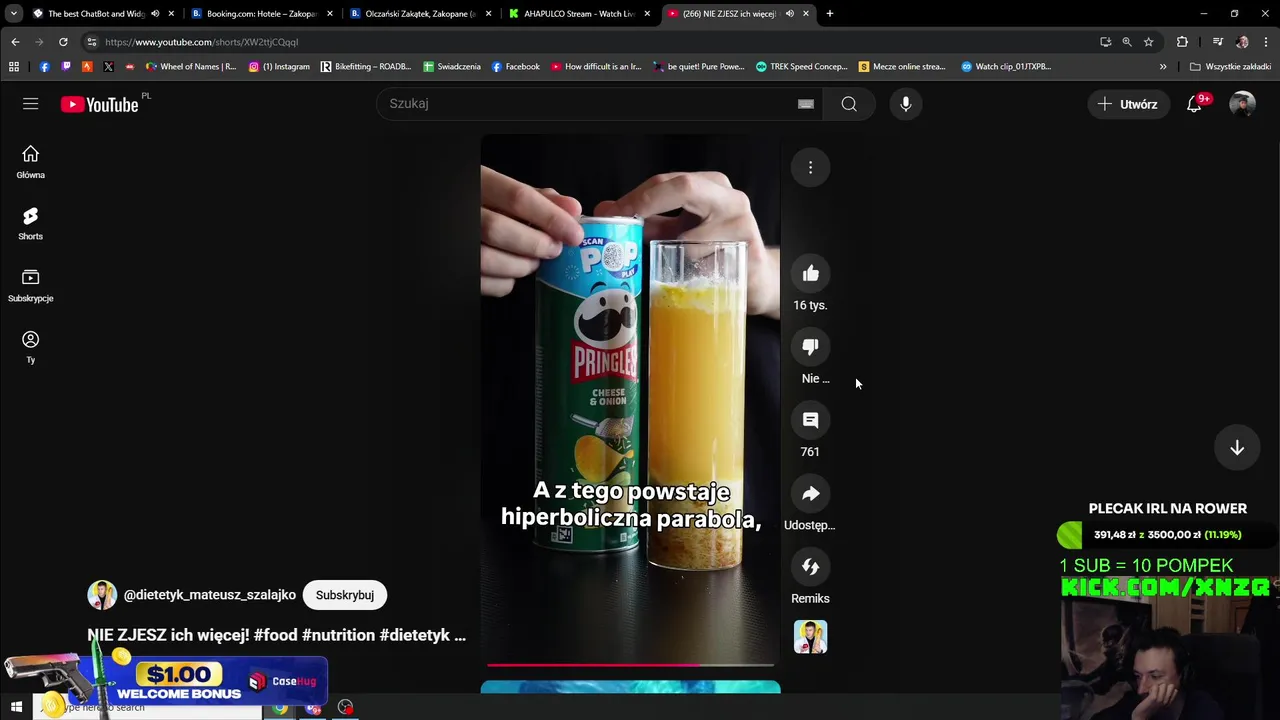
Task: Open the browser extensions puzzle icon
Action: coord(1182,42)
